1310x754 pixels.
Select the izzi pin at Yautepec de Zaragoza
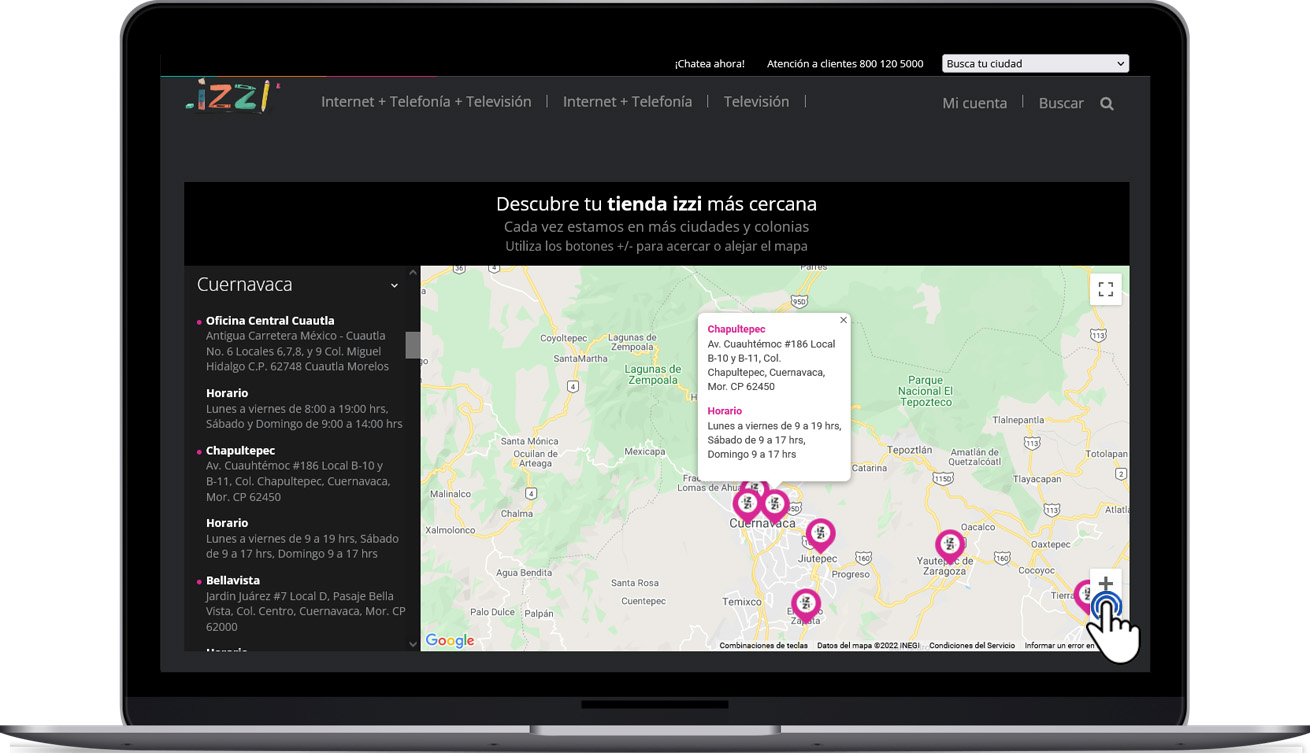coord(949,545)
